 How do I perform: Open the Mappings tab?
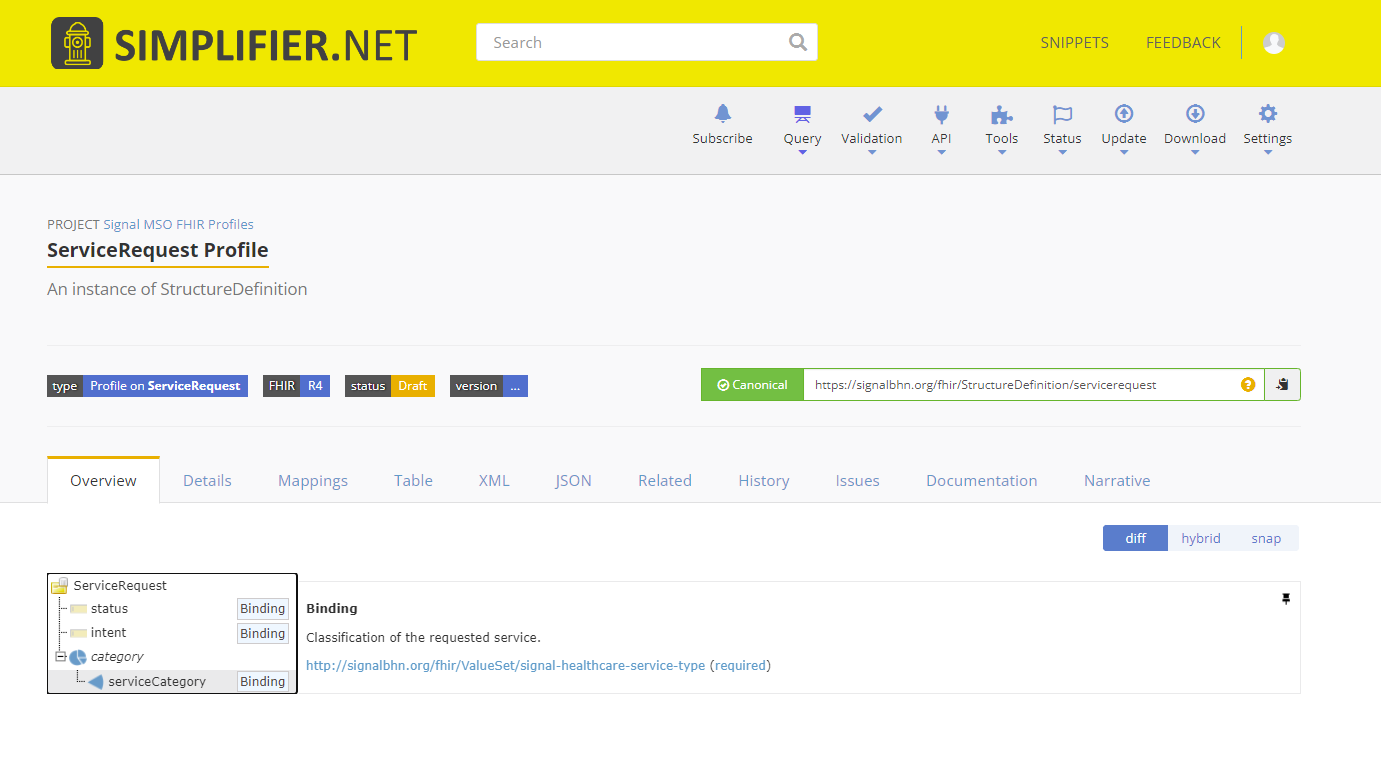[x=313, y=480]
